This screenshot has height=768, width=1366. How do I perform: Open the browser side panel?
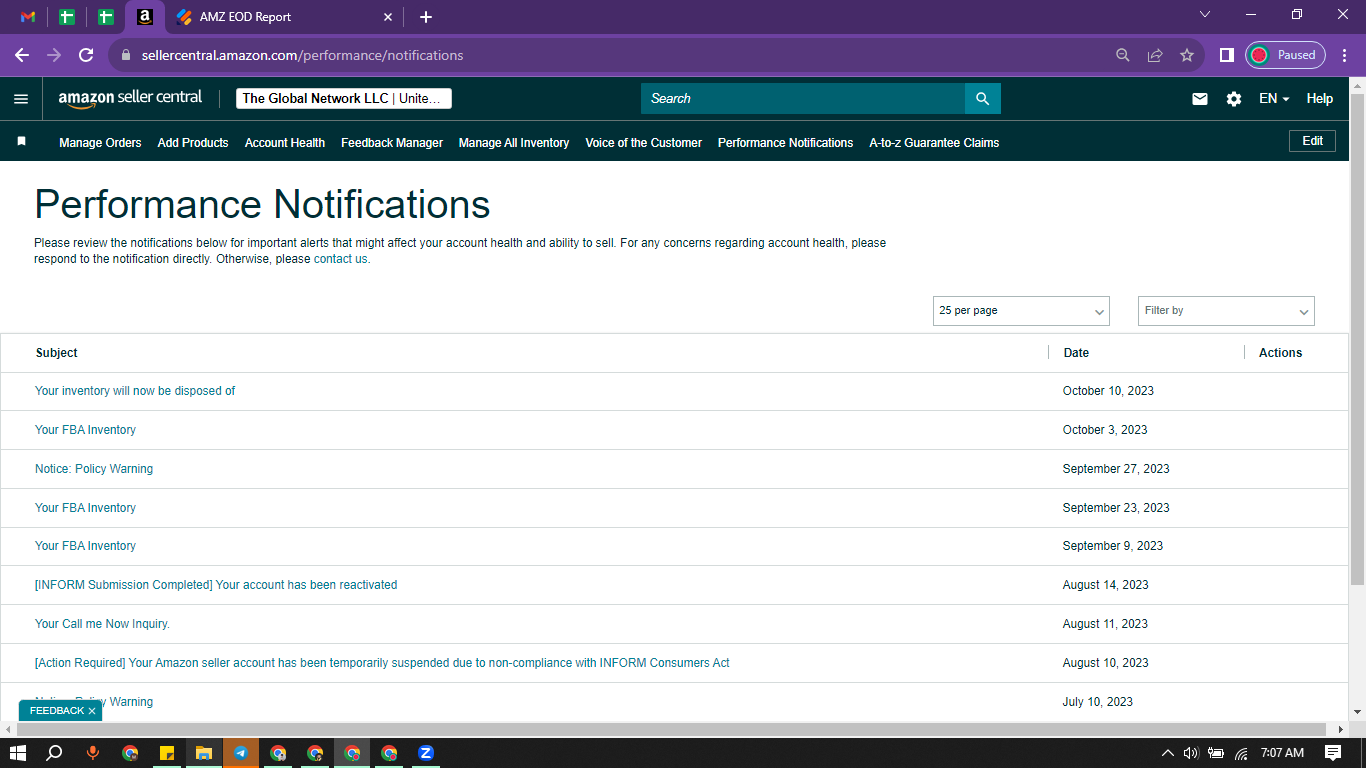click(x=1226, y=55)
